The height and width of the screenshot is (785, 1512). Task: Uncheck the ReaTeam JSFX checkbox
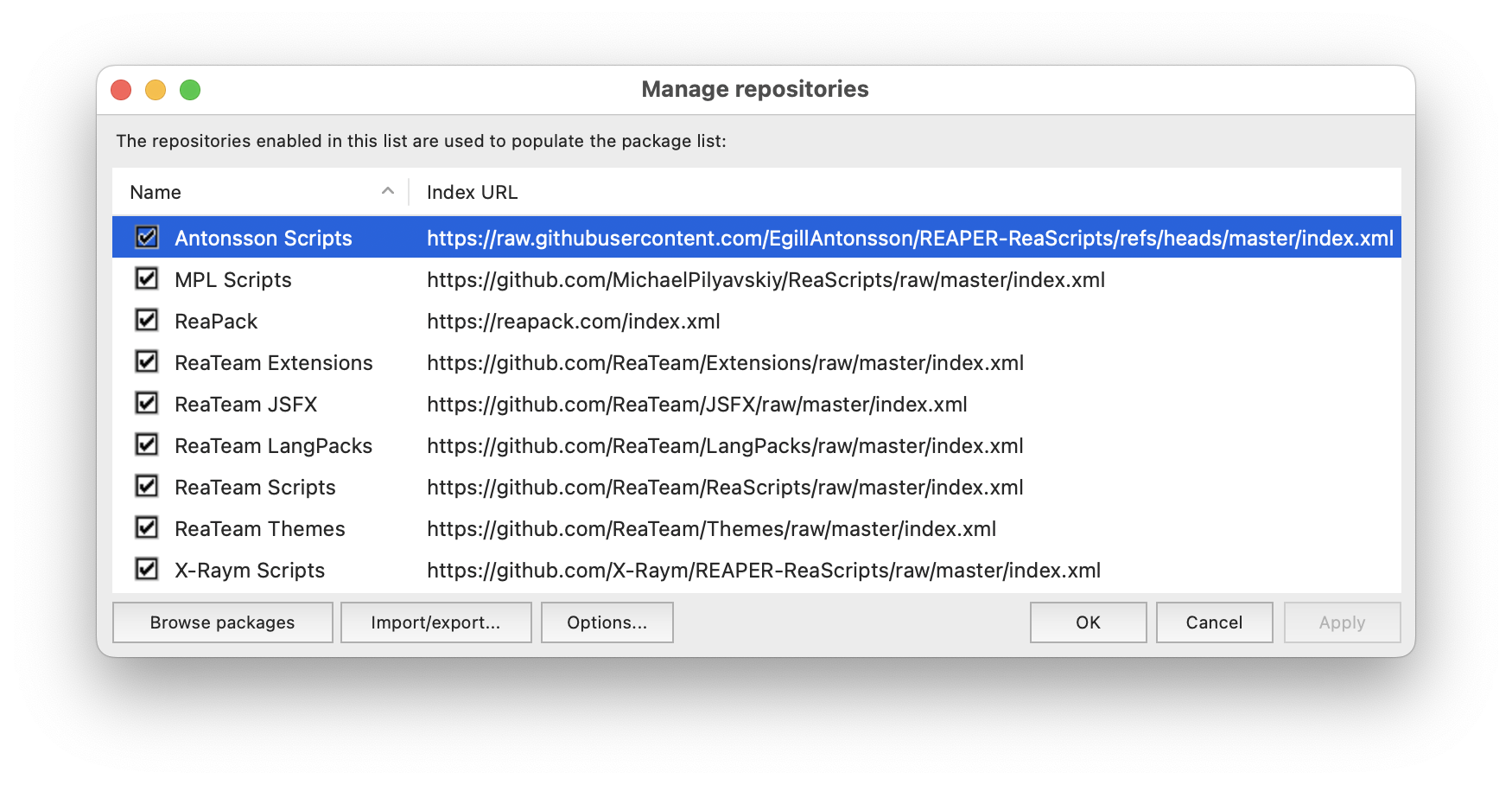pos(147,403)
